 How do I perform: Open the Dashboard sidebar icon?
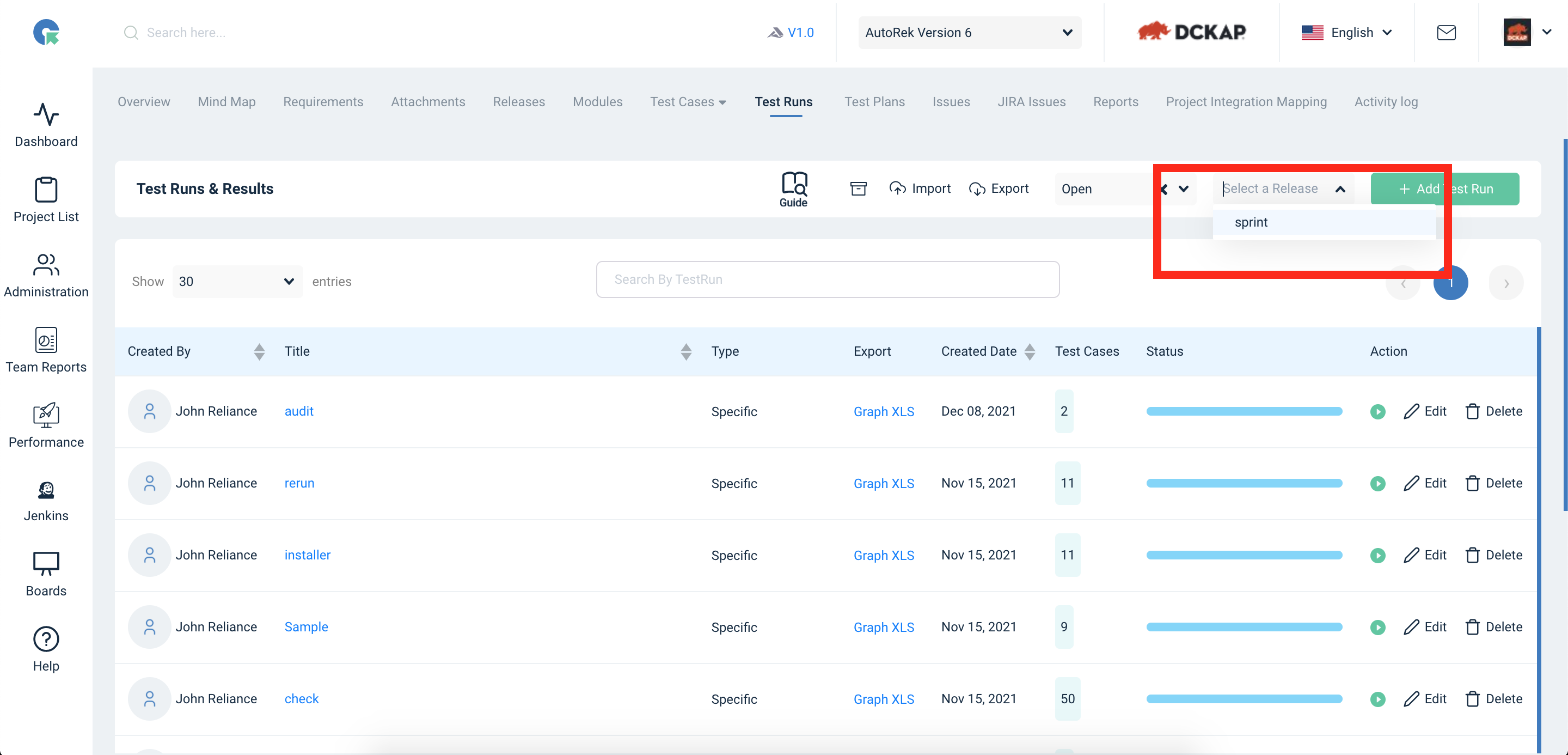(x=46, y=125)
